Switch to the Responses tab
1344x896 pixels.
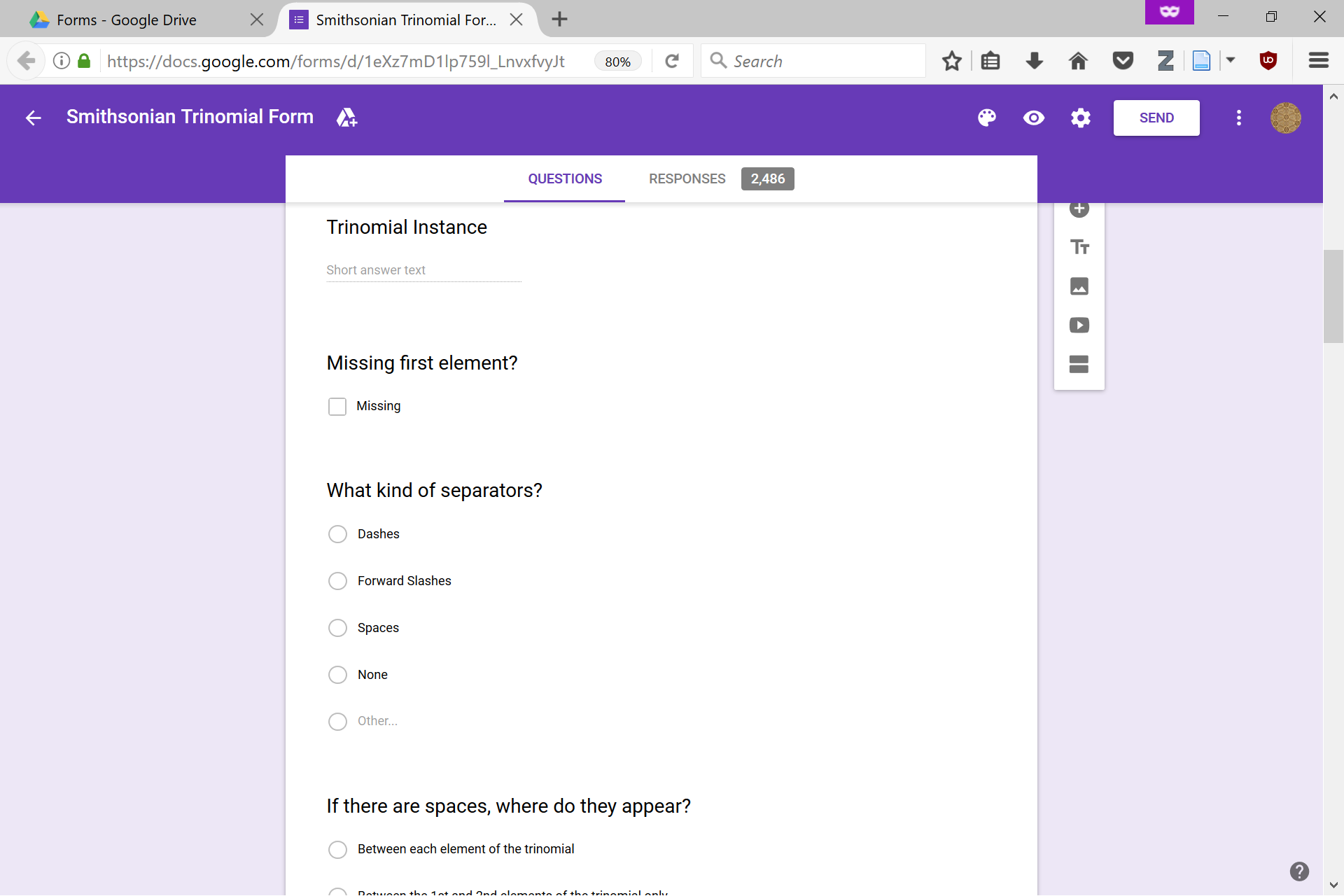tap(687, 179)
